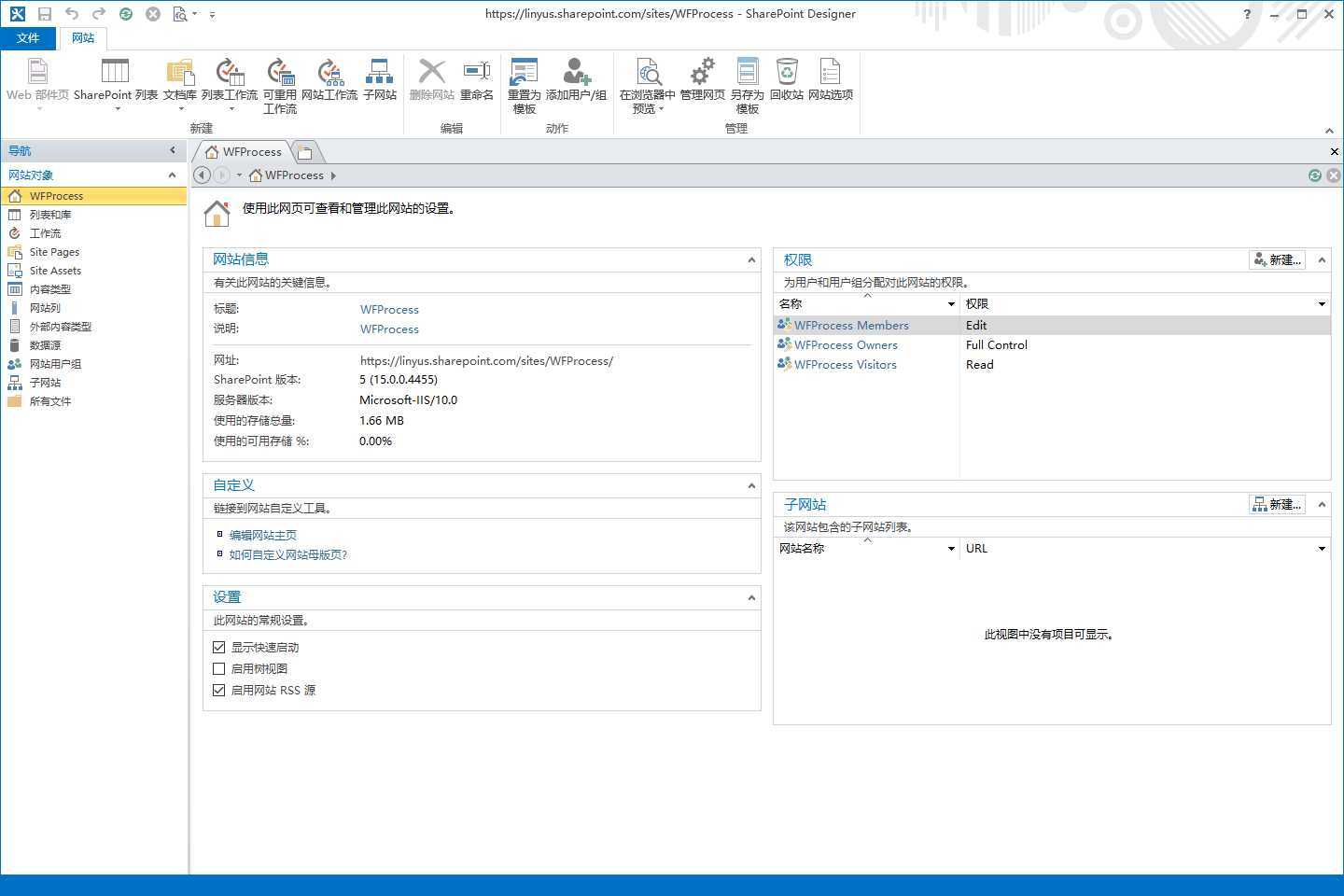Image resolution: width=1344 pixels, height=896 pixels.
Task: Click the Redo icon in quick access toolbar
Action: click(99, 14)
